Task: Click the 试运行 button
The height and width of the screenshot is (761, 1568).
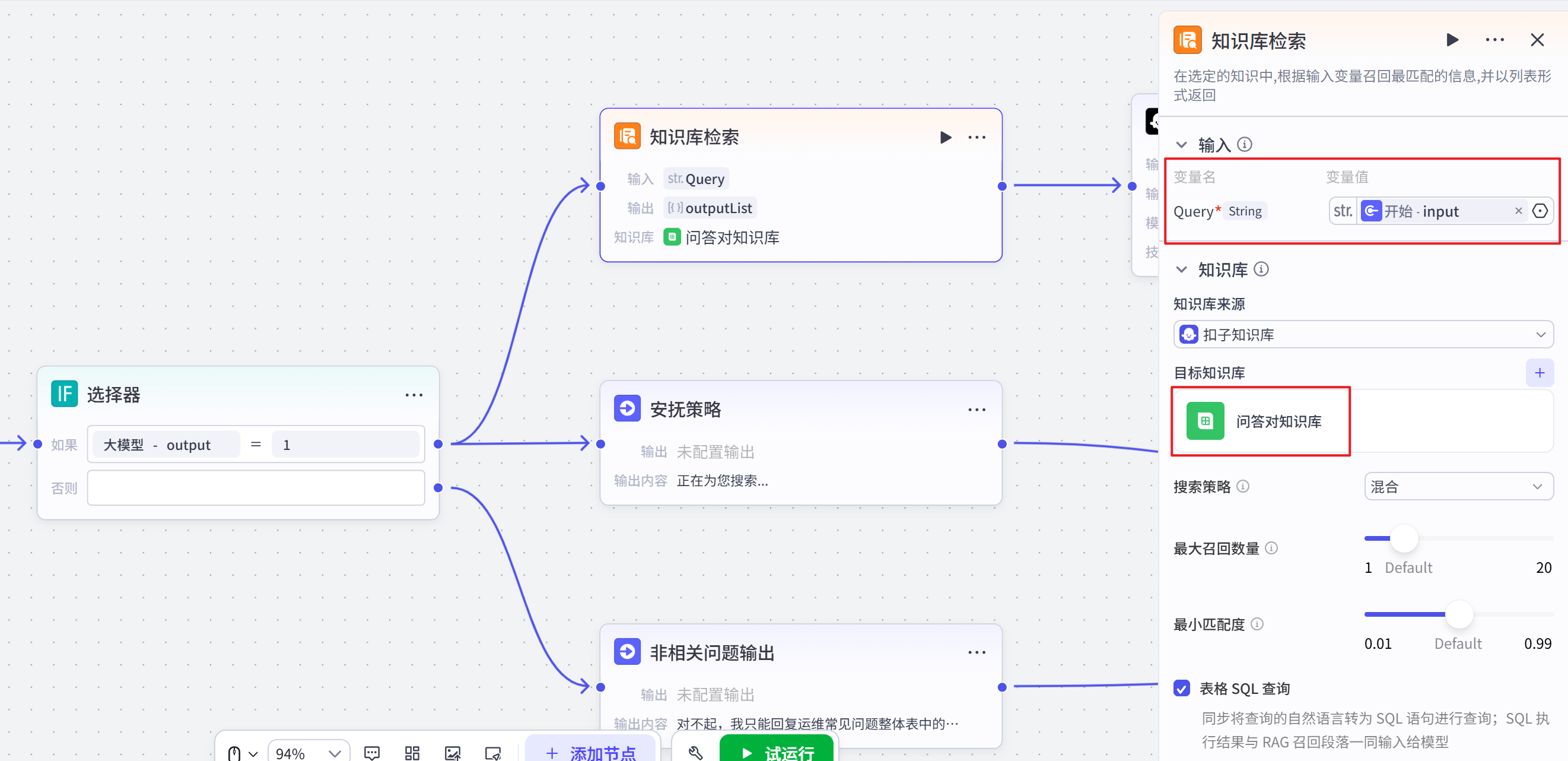Action: (x=776, y=753)
